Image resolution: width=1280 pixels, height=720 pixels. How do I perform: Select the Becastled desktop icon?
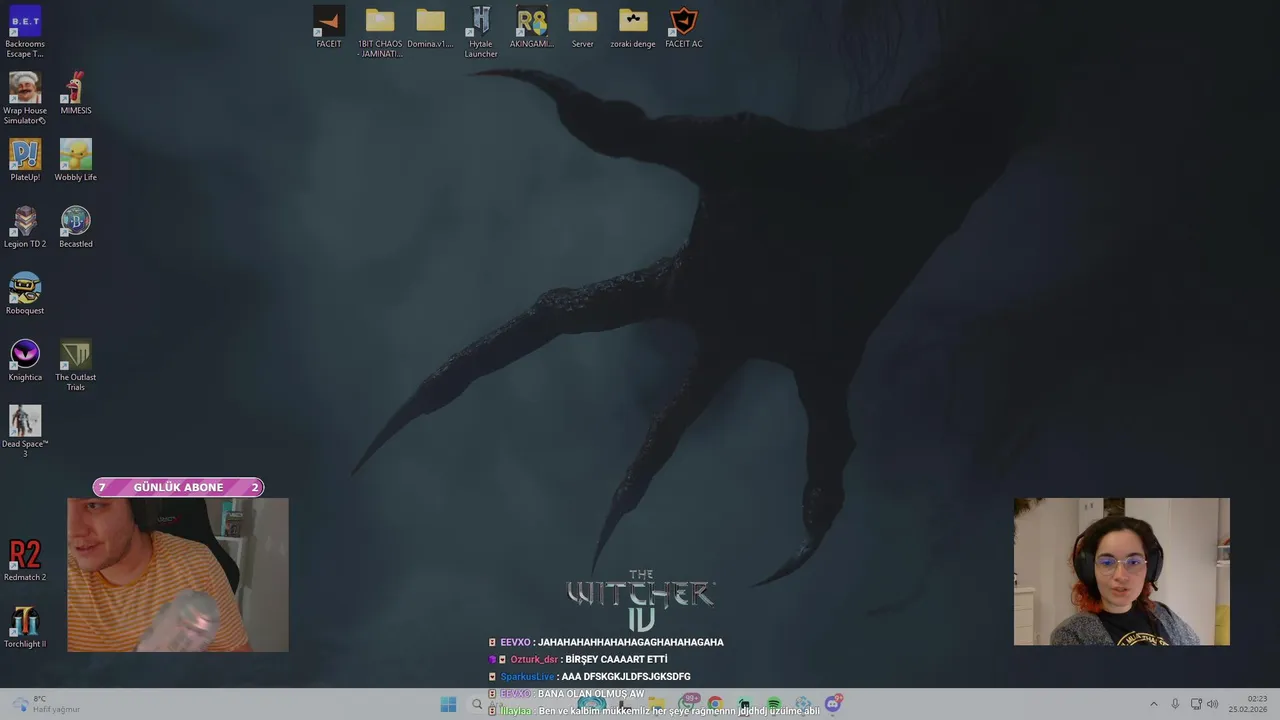pyautogui.click(x=76, y=227)
